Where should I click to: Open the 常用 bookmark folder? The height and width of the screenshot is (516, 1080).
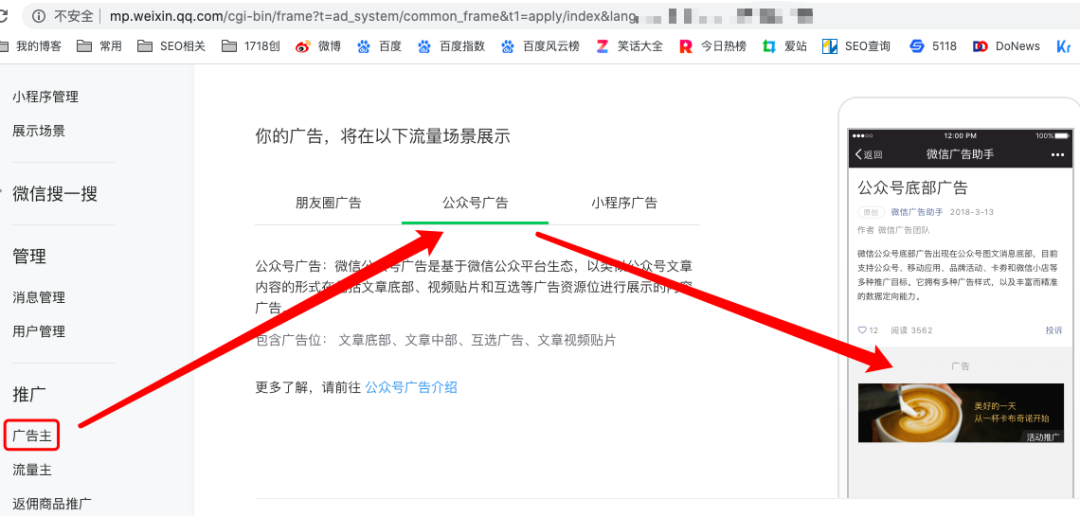point(99,47)
